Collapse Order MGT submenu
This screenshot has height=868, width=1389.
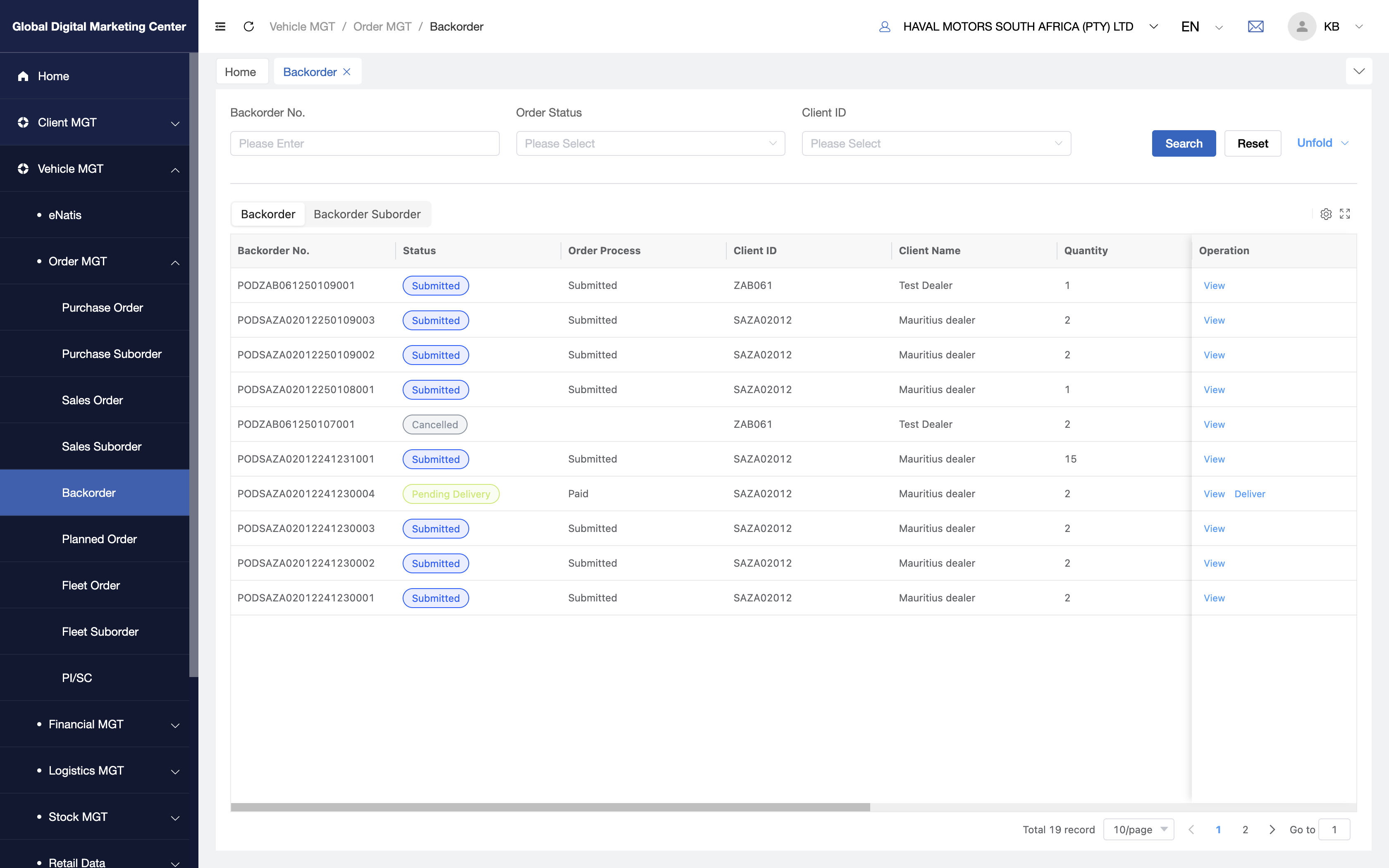175,262
